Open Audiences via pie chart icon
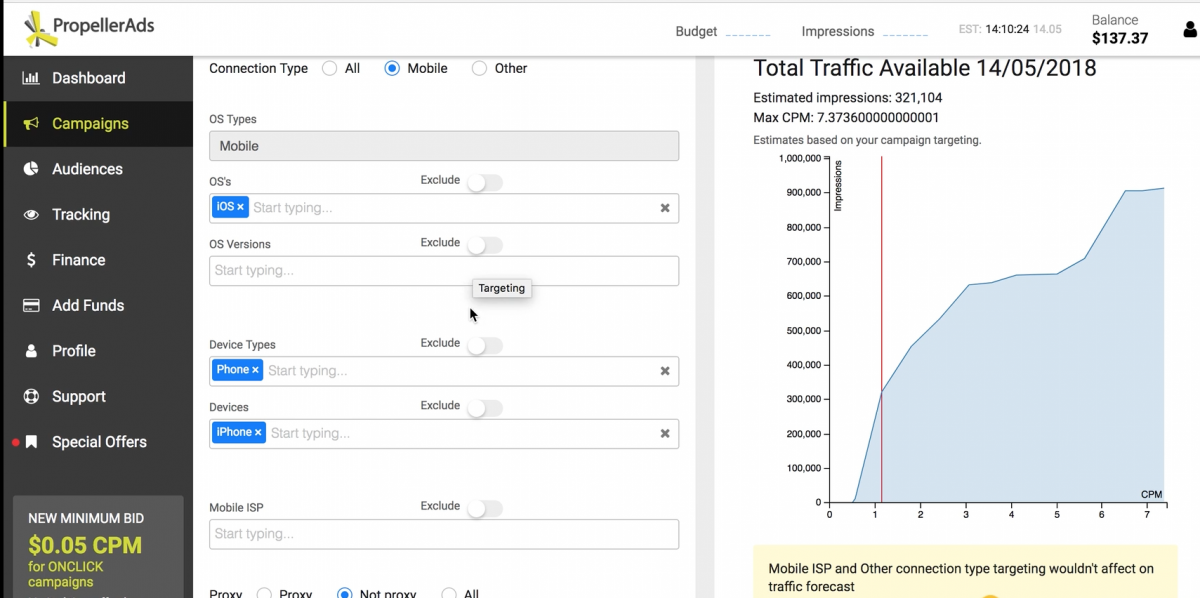The image size is (1200, 598). coord(31,169)
